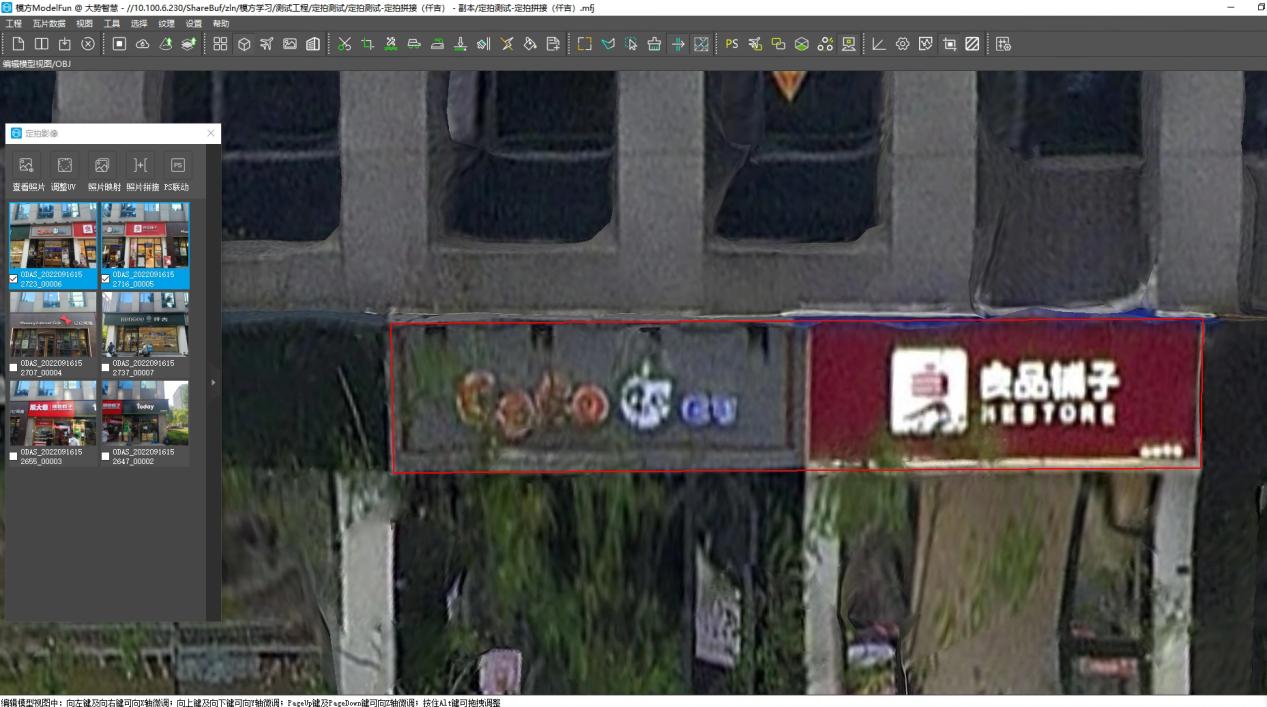The height and width of the screenshot is (707, 1267).
Task: Check the ODAS_2022091615 2655_00003 checkbox
Action: point(14,456)
